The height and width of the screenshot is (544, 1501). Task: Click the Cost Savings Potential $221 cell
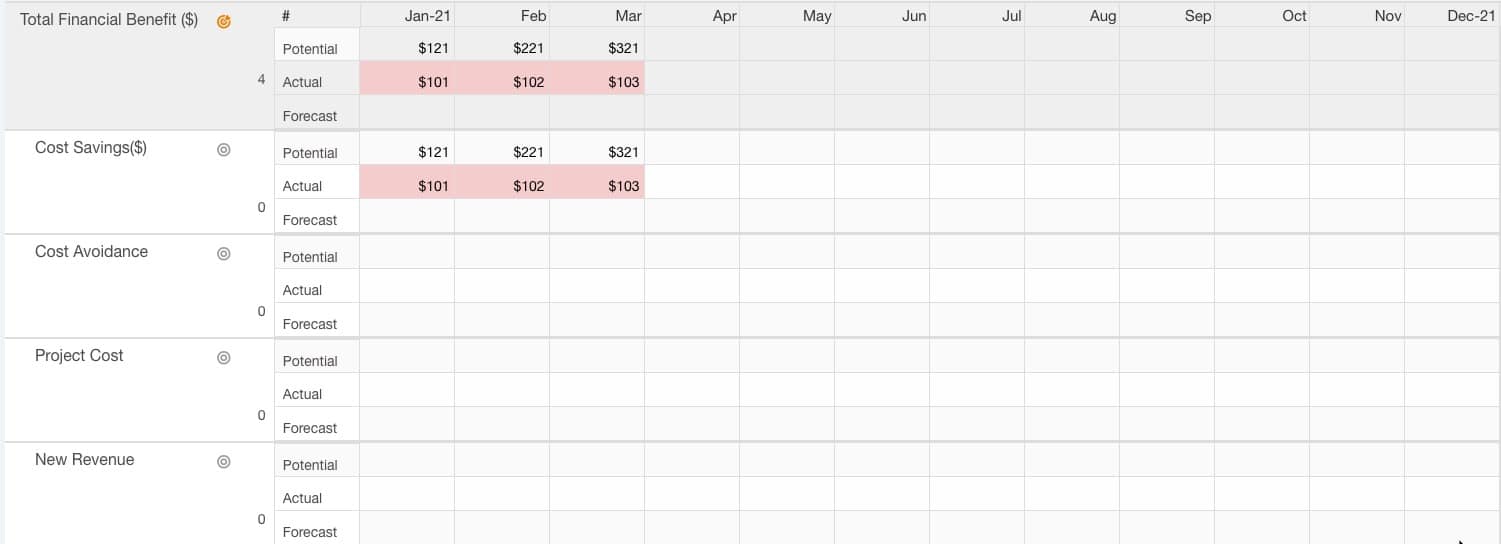pos(502,151)
